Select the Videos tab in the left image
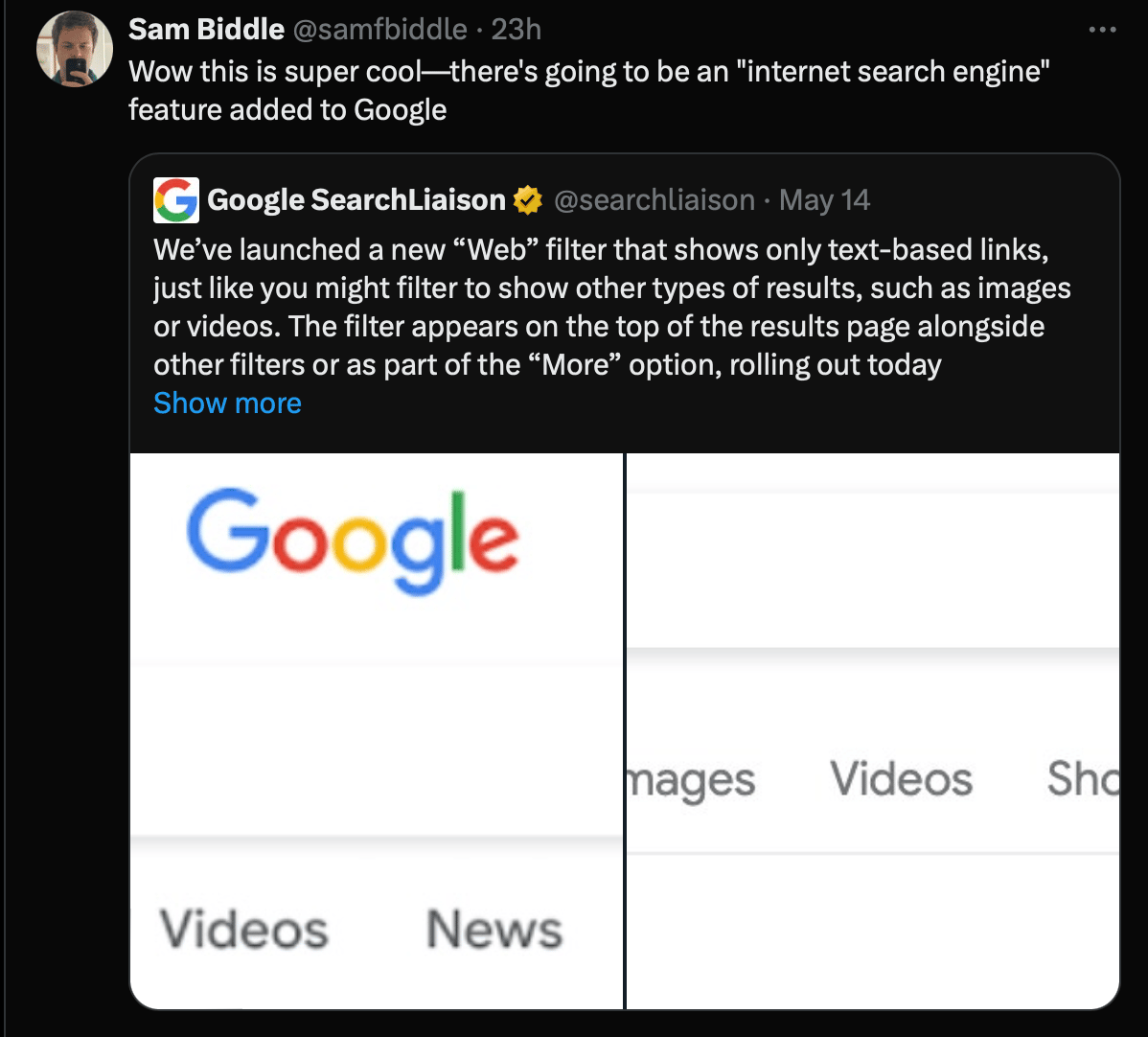The image size is (1148, 1037). click(x=243, y=929)
